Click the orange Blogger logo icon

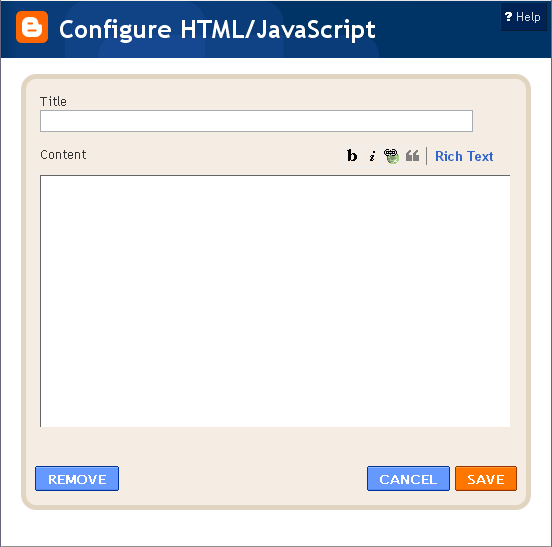[x=32, y=27]
